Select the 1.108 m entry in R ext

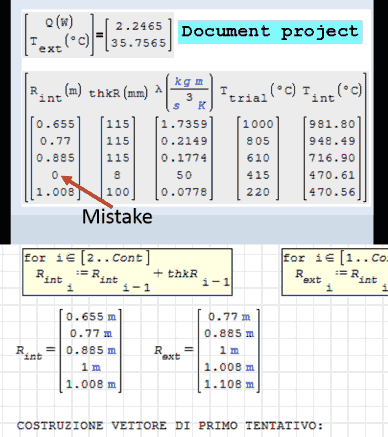[229, 384]
